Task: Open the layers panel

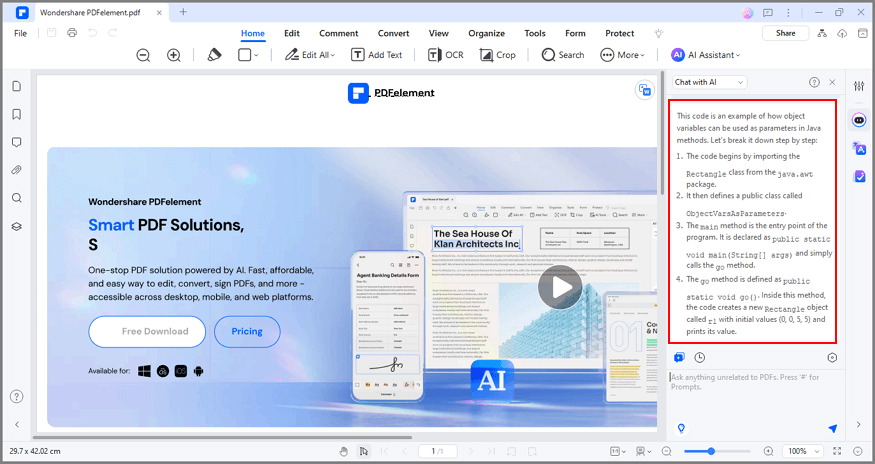Action: click(17, 226)
